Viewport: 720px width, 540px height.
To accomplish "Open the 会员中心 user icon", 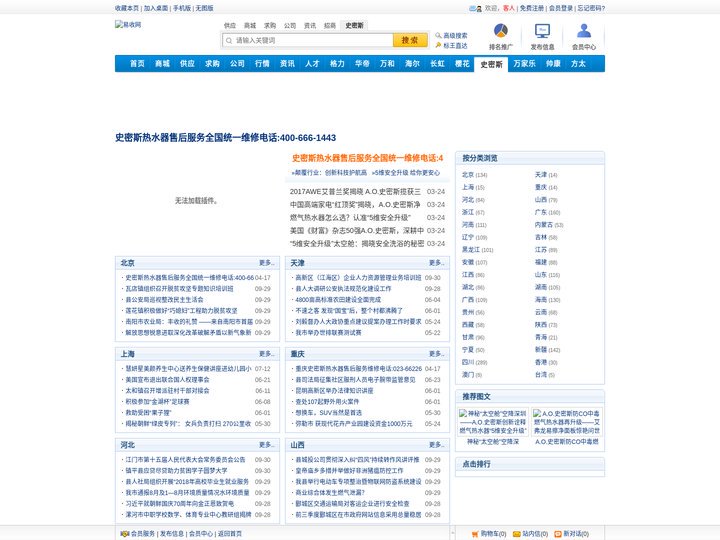I will coord(584,31).
